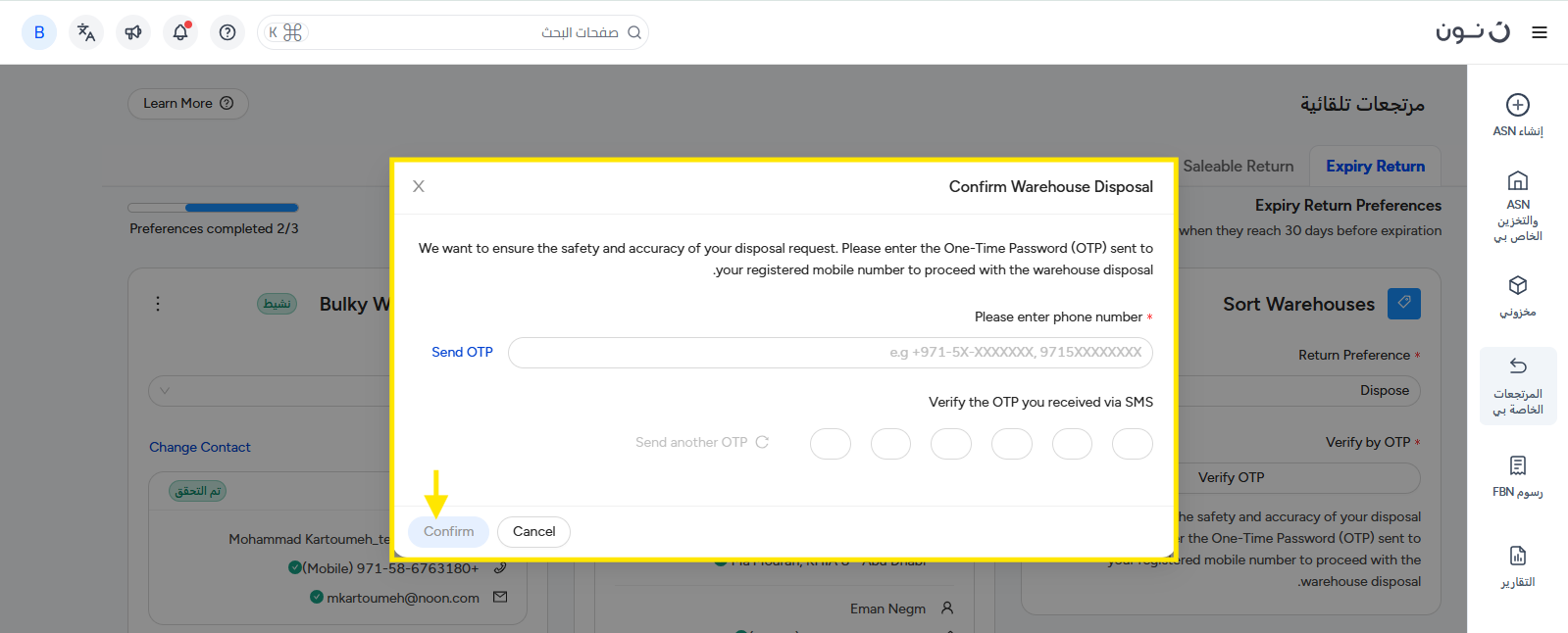Image resolution: width=1568 pixels, height=633 pixels.
Task: Open the FBN fees sidebar item
Action: click(1517, 476)
